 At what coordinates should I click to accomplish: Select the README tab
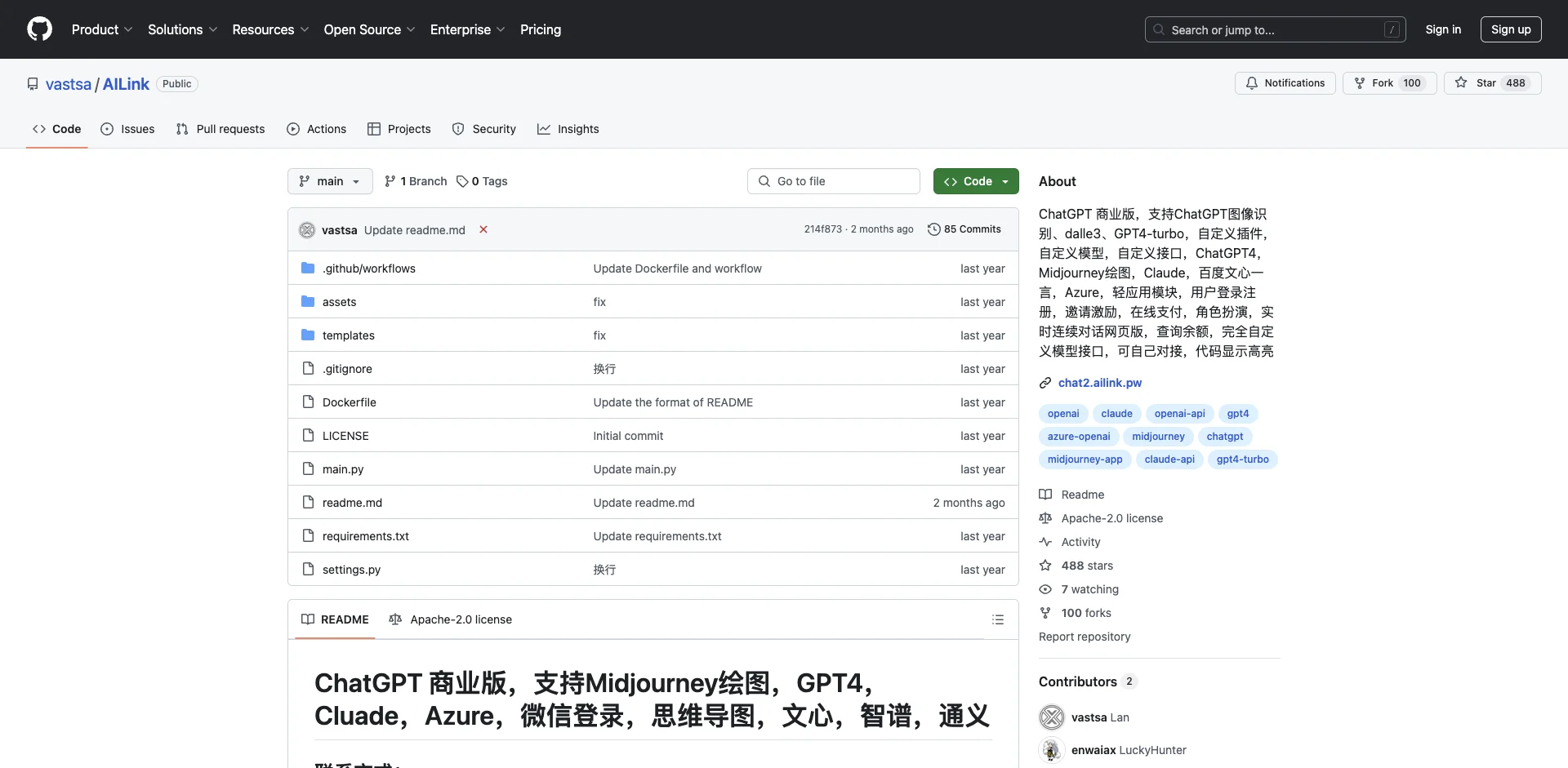tap(335, 619)
